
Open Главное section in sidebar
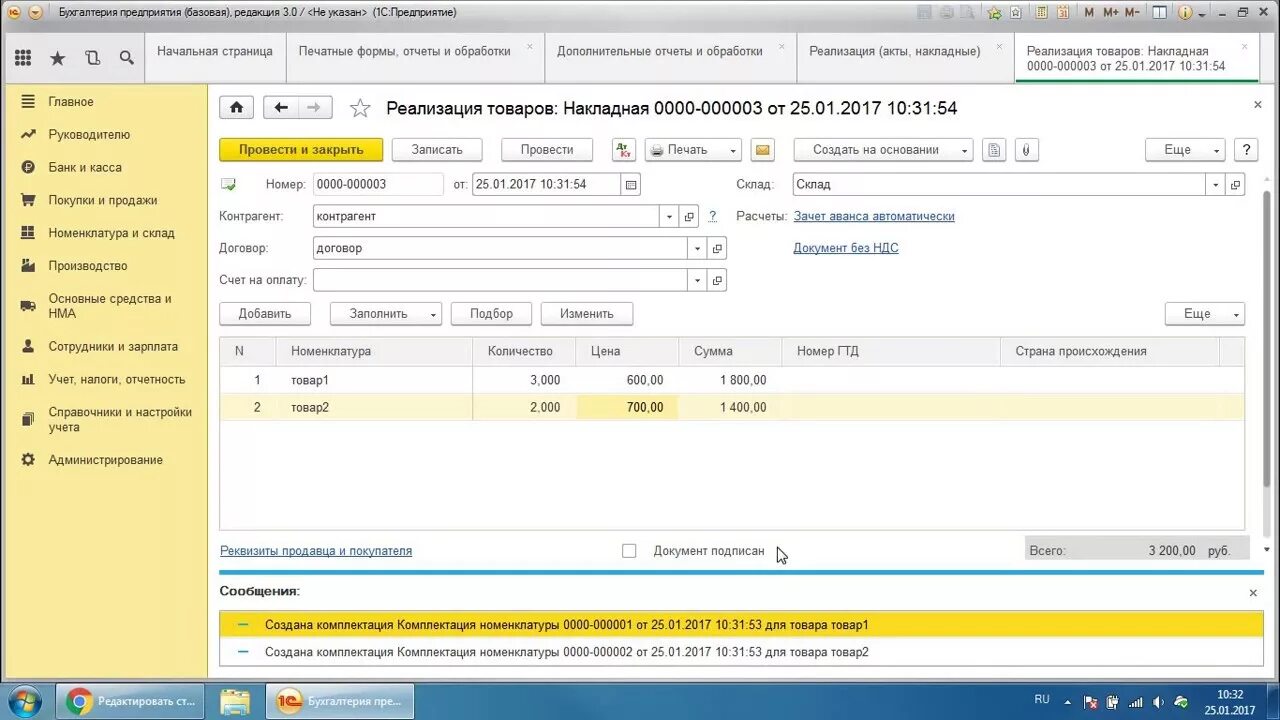click(x=71, y=102)
